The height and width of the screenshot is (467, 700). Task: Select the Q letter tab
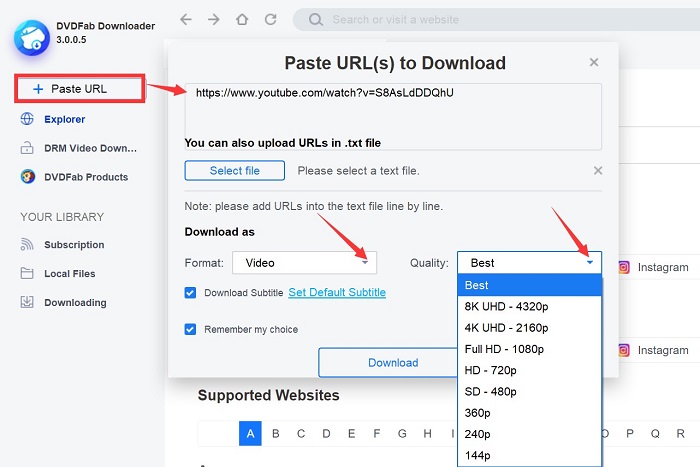click(655, 434)
